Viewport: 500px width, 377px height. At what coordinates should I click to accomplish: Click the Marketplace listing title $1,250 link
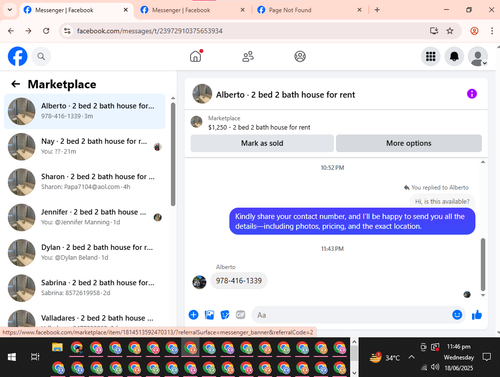click(259, 127)
